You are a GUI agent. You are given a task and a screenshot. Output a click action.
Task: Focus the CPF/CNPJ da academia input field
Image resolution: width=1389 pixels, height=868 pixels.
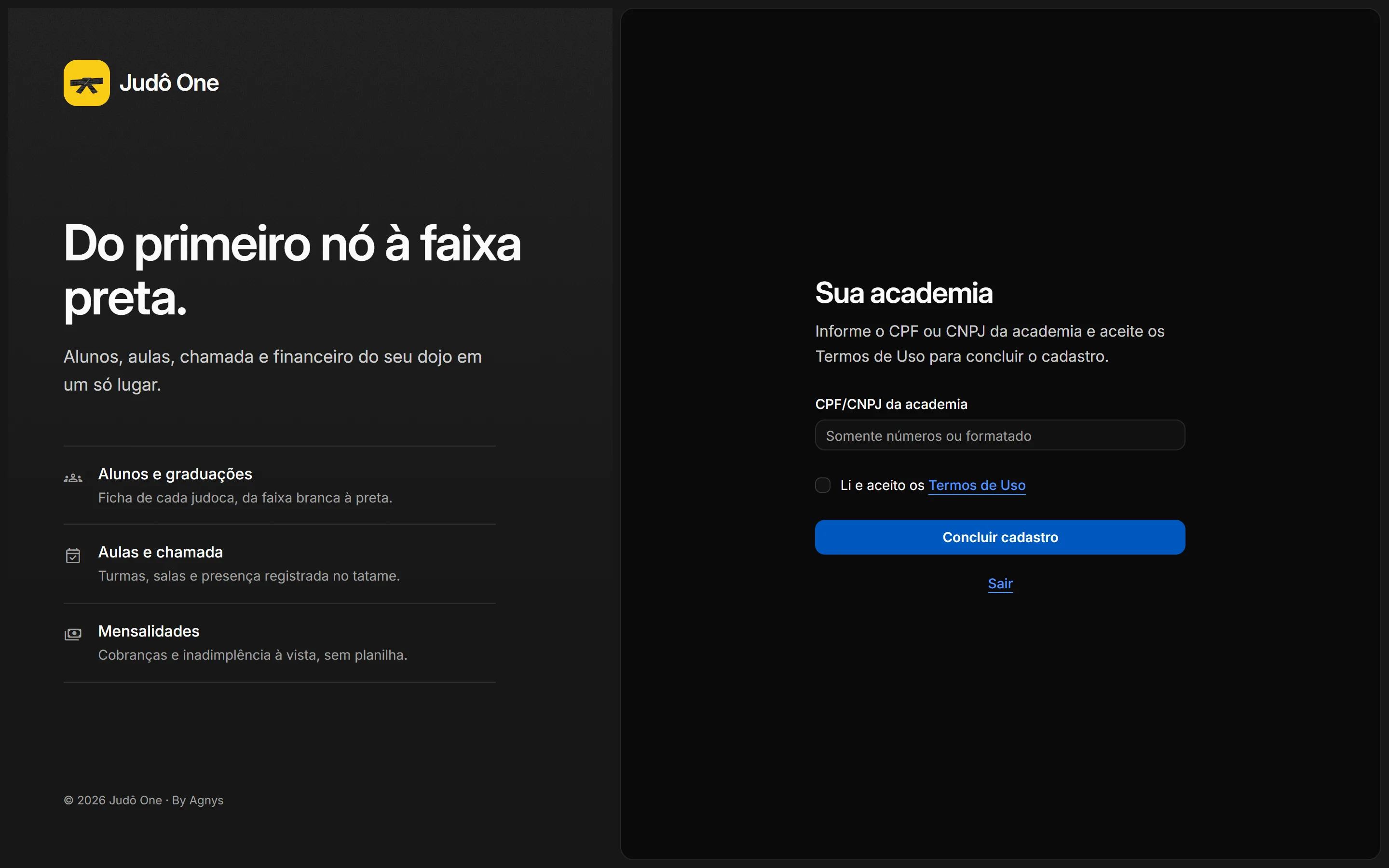point(1000,435)
